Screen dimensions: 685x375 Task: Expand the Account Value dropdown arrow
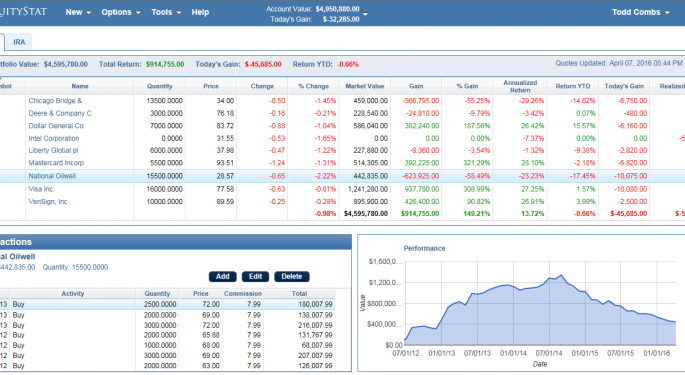(x=365, y=14)
